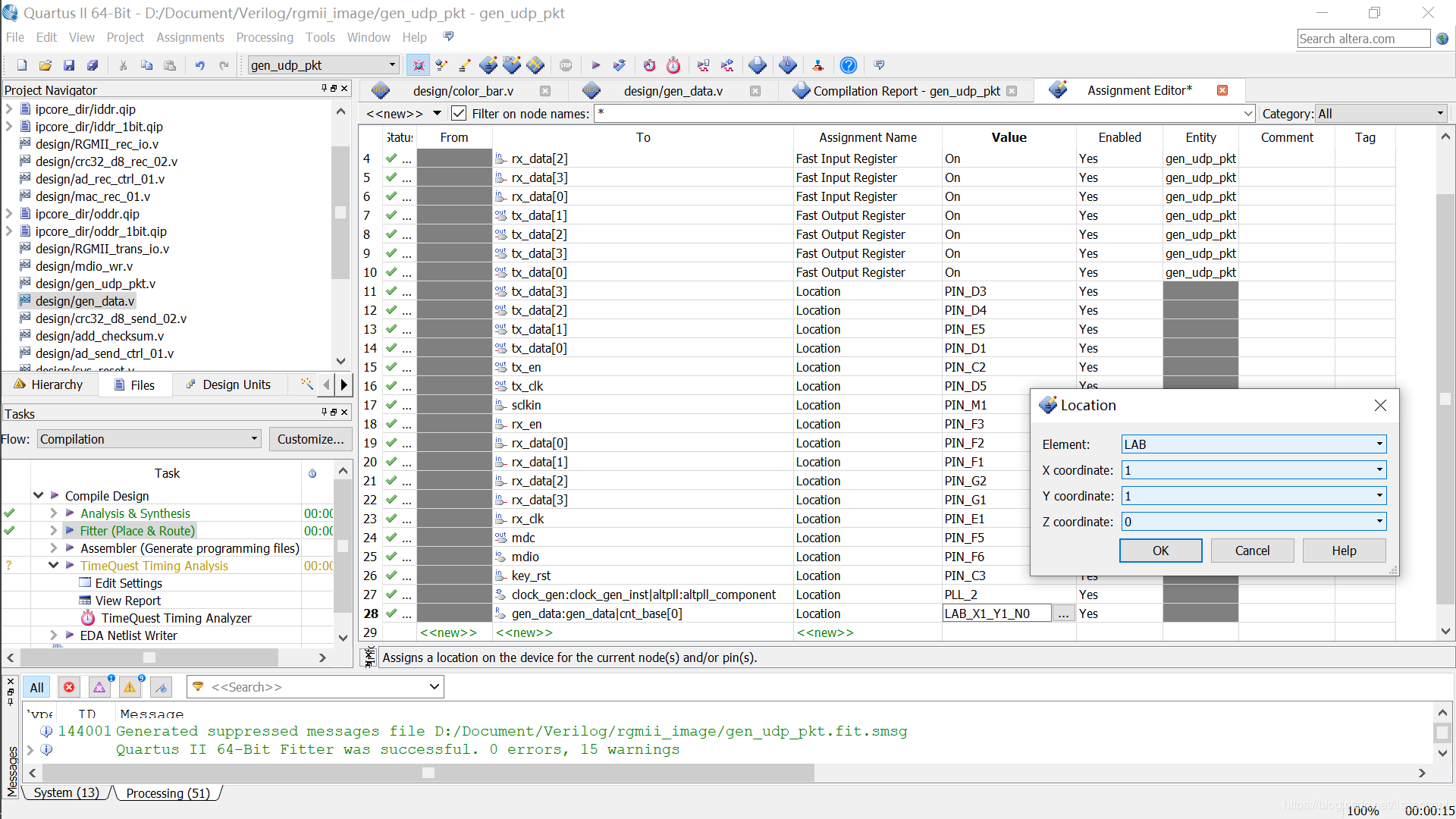Switch to the Hierarchy tab

(49, 384)
